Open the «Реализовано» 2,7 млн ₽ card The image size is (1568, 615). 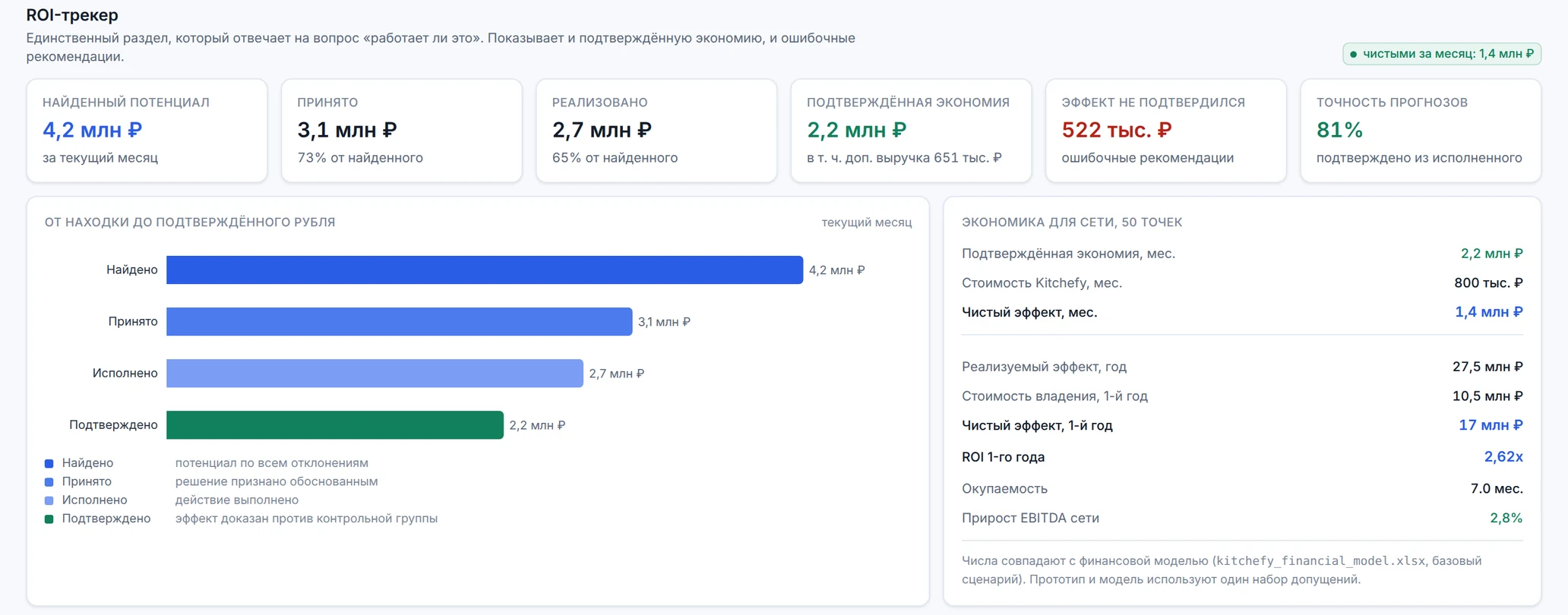pyautogui.click(x=656, y=131)
